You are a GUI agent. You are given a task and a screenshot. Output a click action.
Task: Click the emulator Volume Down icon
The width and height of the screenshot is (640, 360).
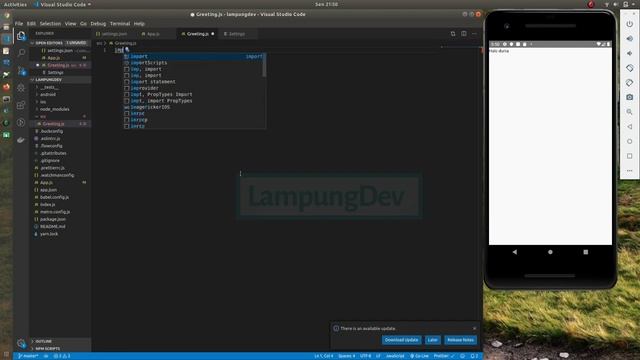[629, 53]
